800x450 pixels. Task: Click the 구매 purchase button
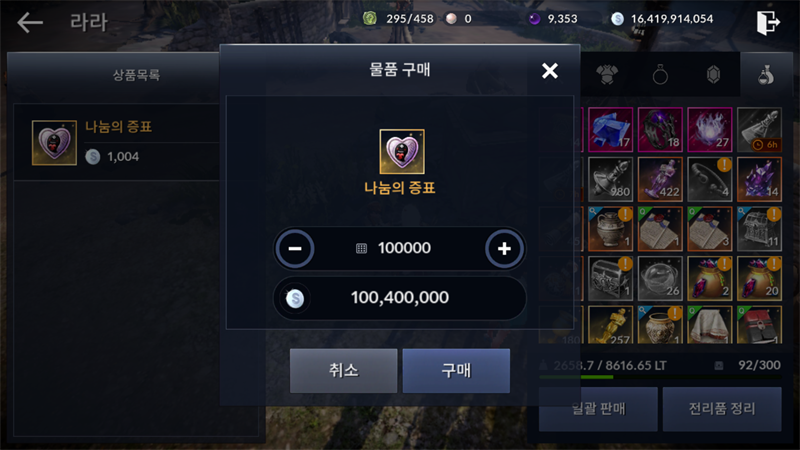click(456, 370)
